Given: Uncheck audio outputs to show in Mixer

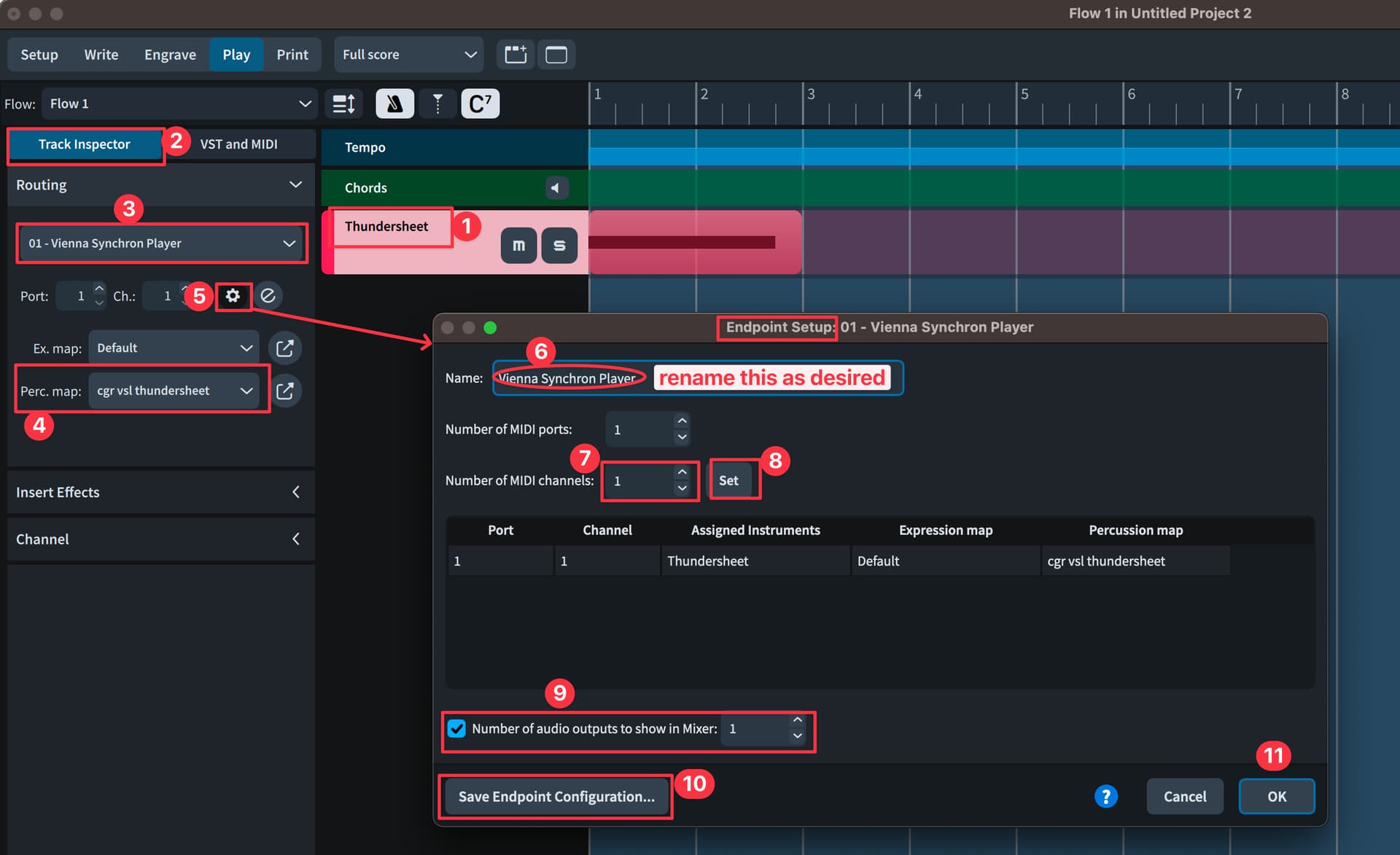Looking at the screenshot, I should (x=457, y=728).
